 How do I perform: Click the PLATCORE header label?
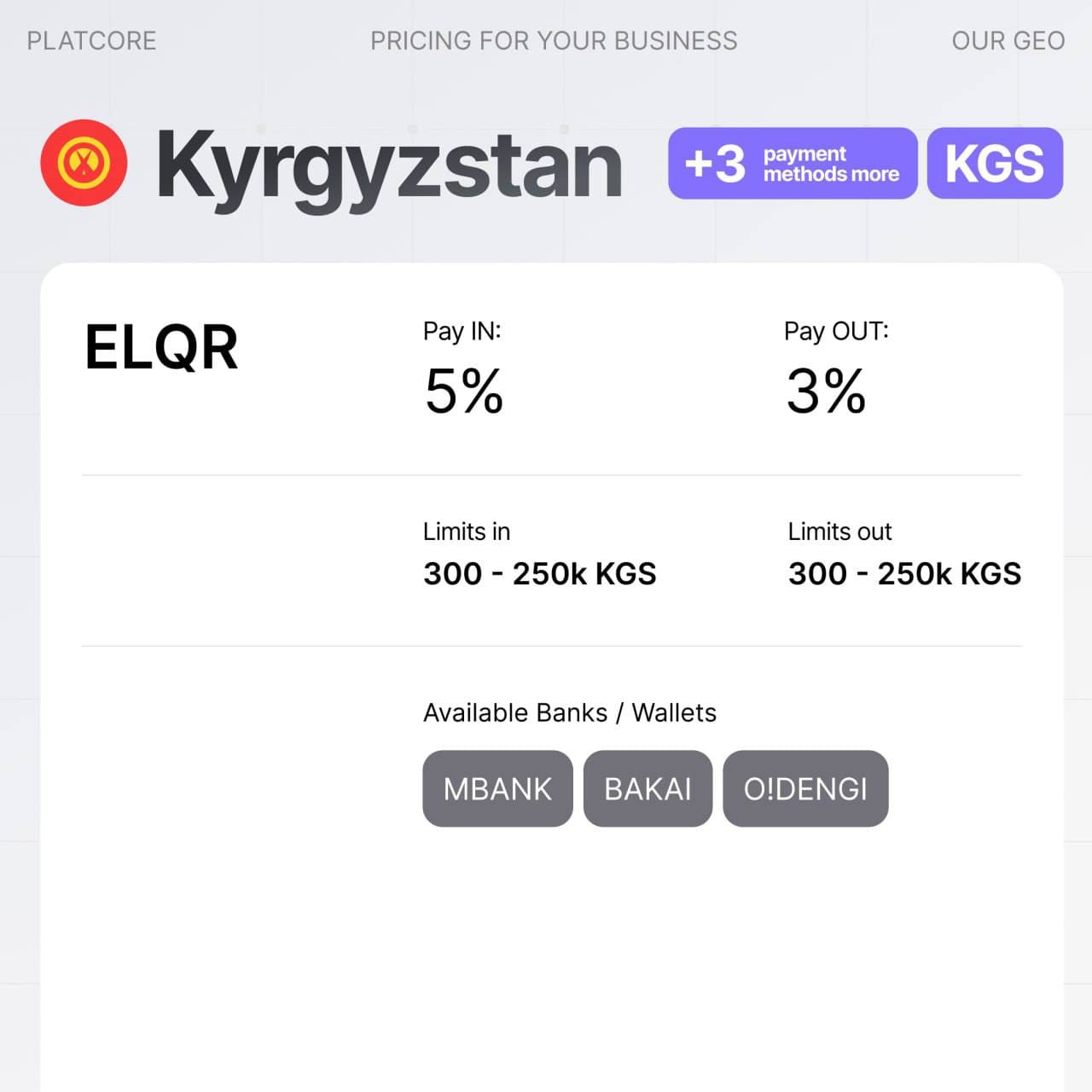click(91, 41)
